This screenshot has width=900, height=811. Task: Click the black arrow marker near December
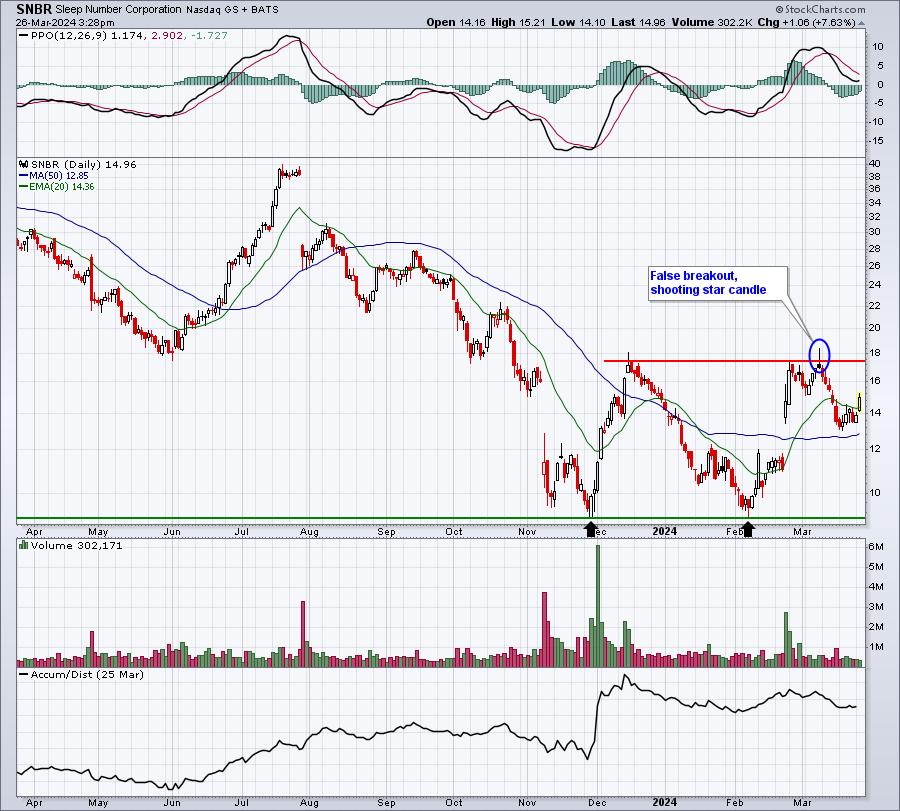(x=591, y=528)
